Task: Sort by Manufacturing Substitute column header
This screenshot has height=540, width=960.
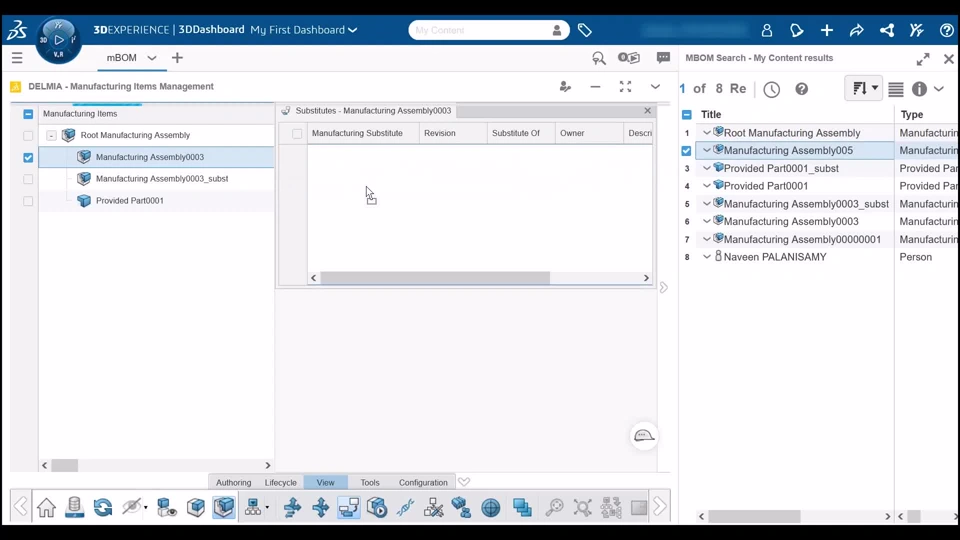Action: [357, 133]
